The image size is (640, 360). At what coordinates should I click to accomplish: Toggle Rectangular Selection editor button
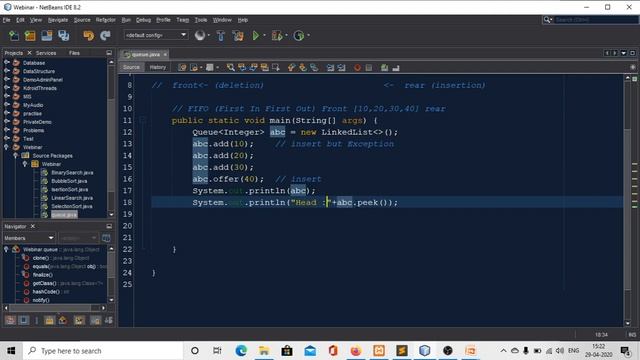tap(276, 67)
